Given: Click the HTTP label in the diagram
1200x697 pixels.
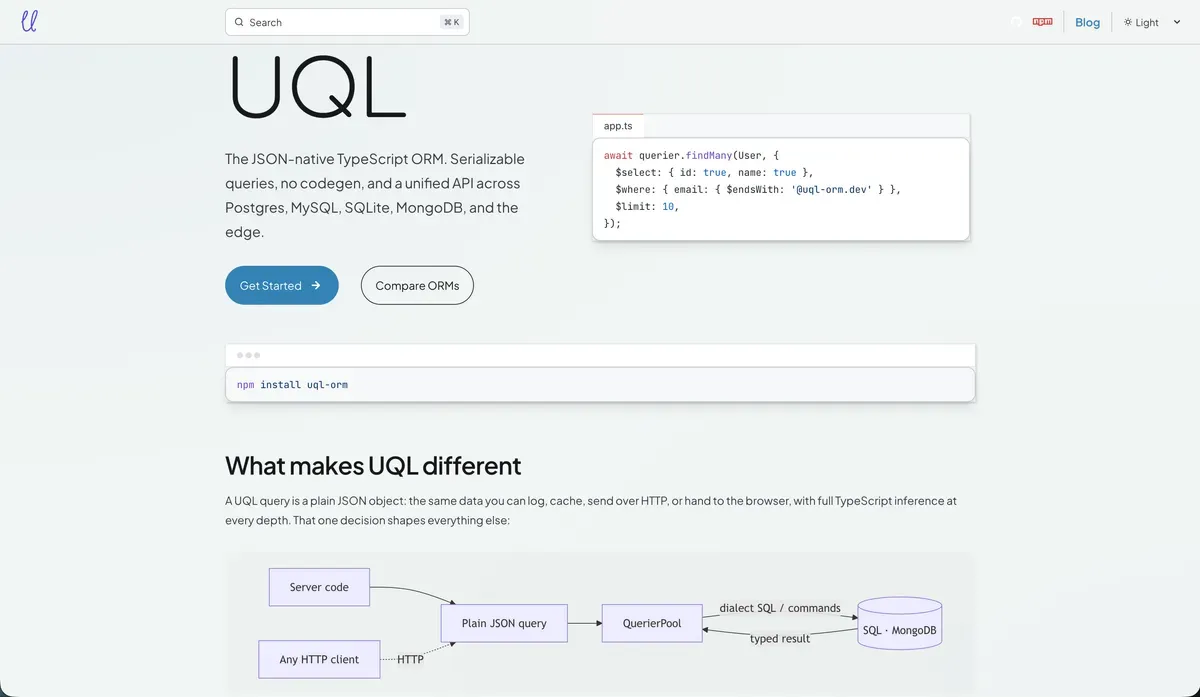Looking at the screenshot, I should (410, 659).
